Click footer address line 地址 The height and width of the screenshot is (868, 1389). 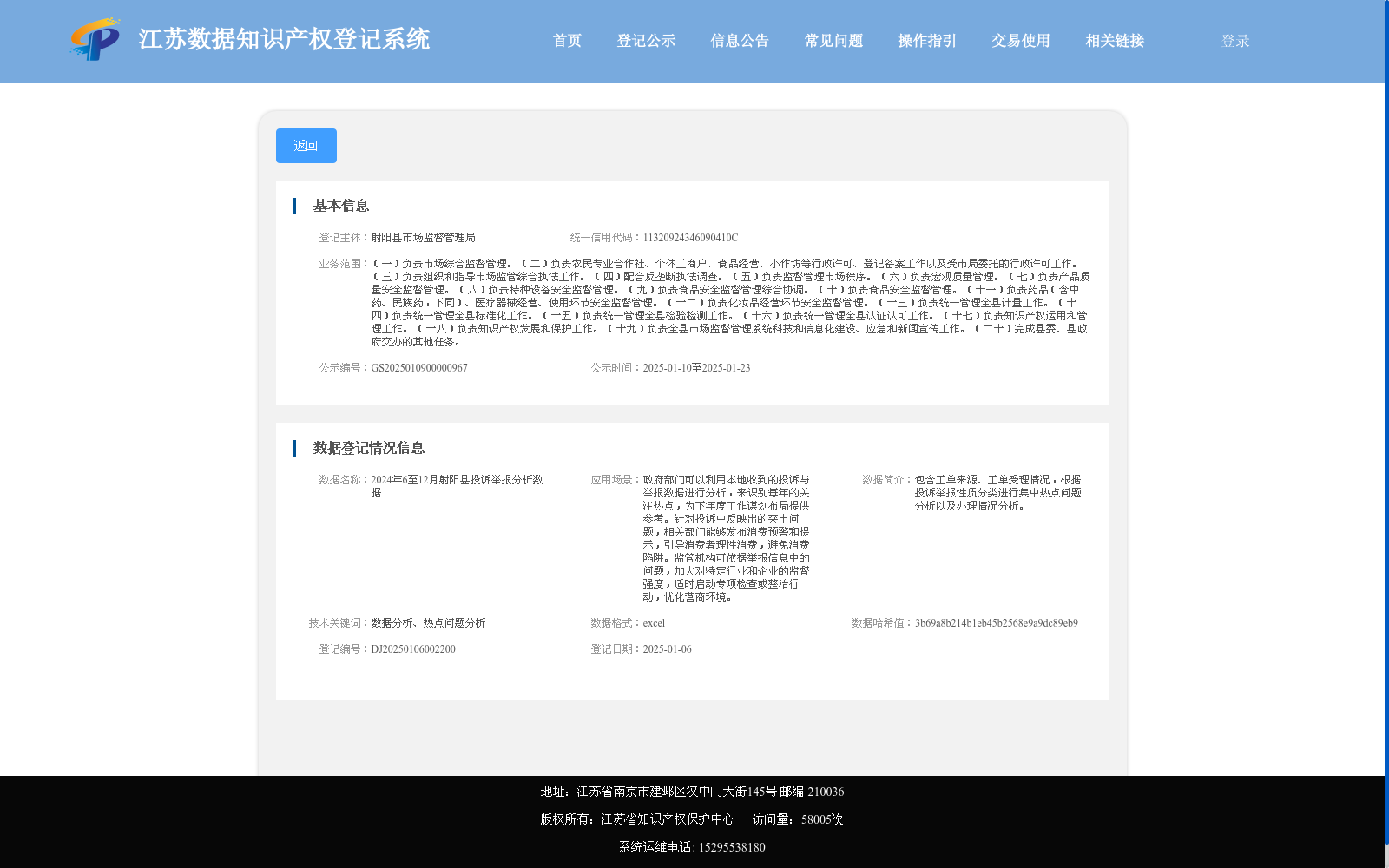tap(692, 792)
